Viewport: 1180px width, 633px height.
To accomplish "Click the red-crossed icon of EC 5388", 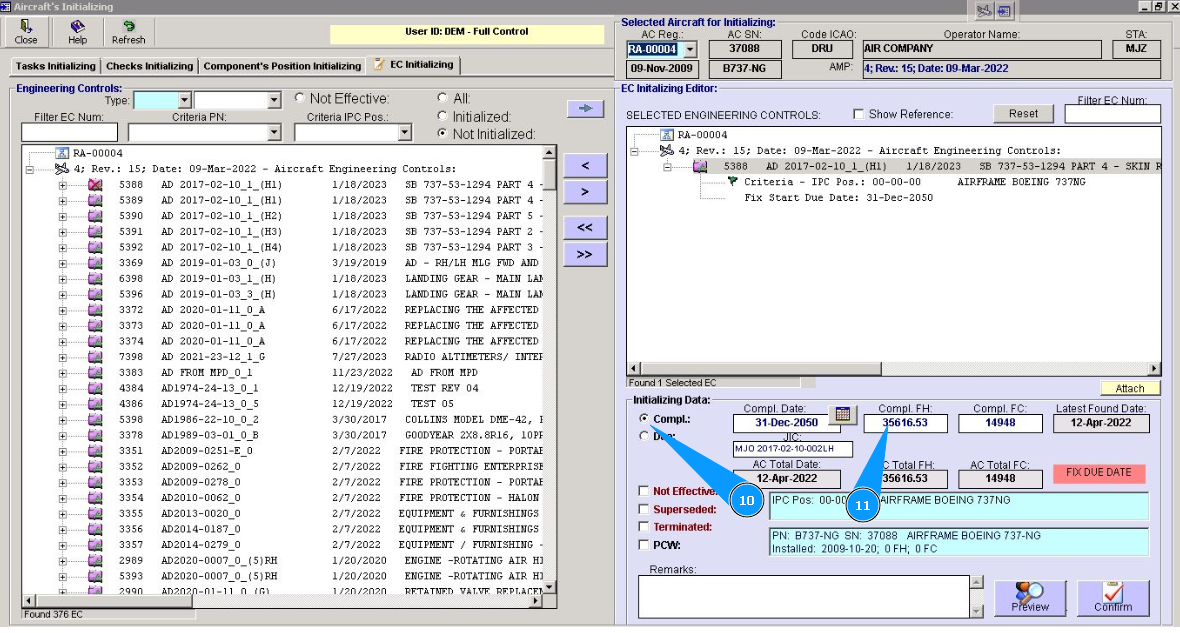I will (x=95, y=185).
